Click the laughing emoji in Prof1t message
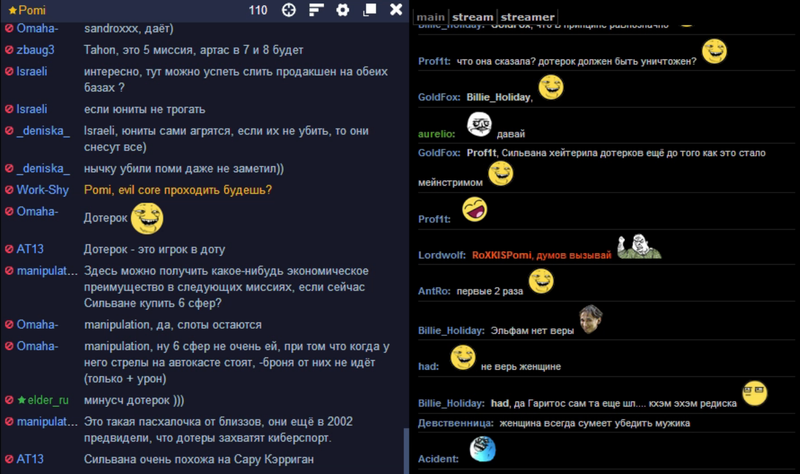The height and width of the screenshot is (474, 800). click(474, 209)
